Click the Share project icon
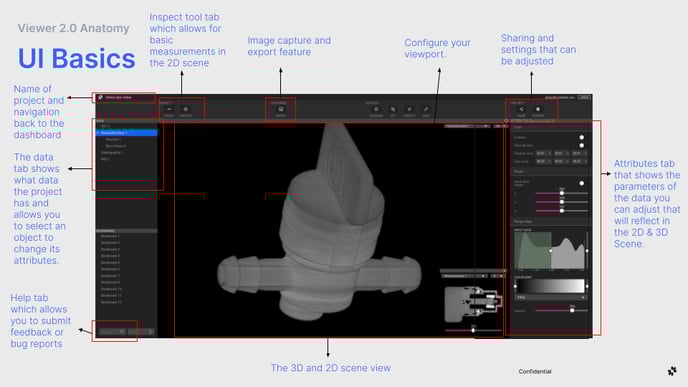Image resolution: width=688 pixels, height=387 pixels. point(521,110)
